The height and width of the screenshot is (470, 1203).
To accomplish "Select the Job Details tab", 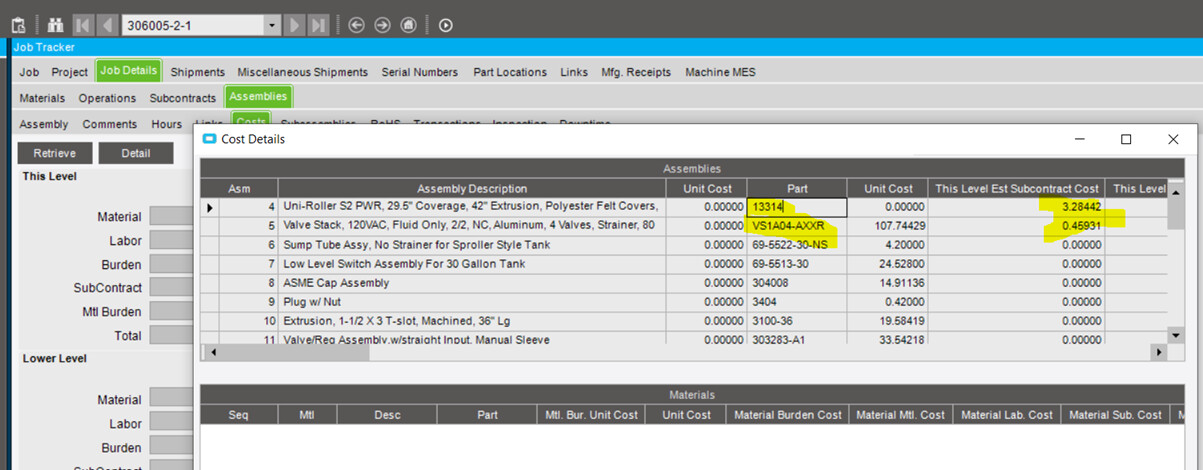I will [x=128, y=71].
